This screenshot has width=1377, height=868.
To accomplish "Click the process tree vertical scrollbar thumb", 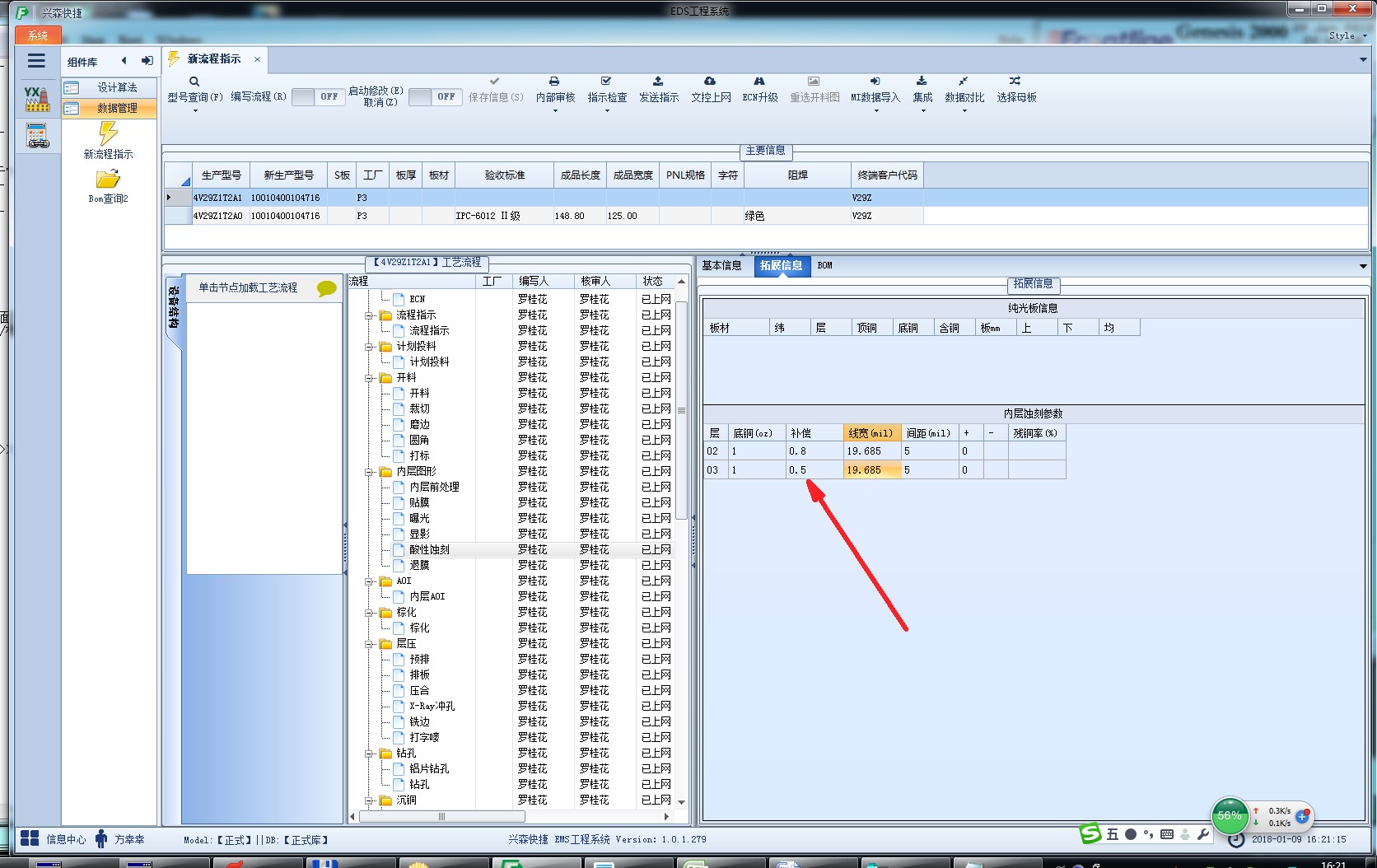I will pos(681,409).
